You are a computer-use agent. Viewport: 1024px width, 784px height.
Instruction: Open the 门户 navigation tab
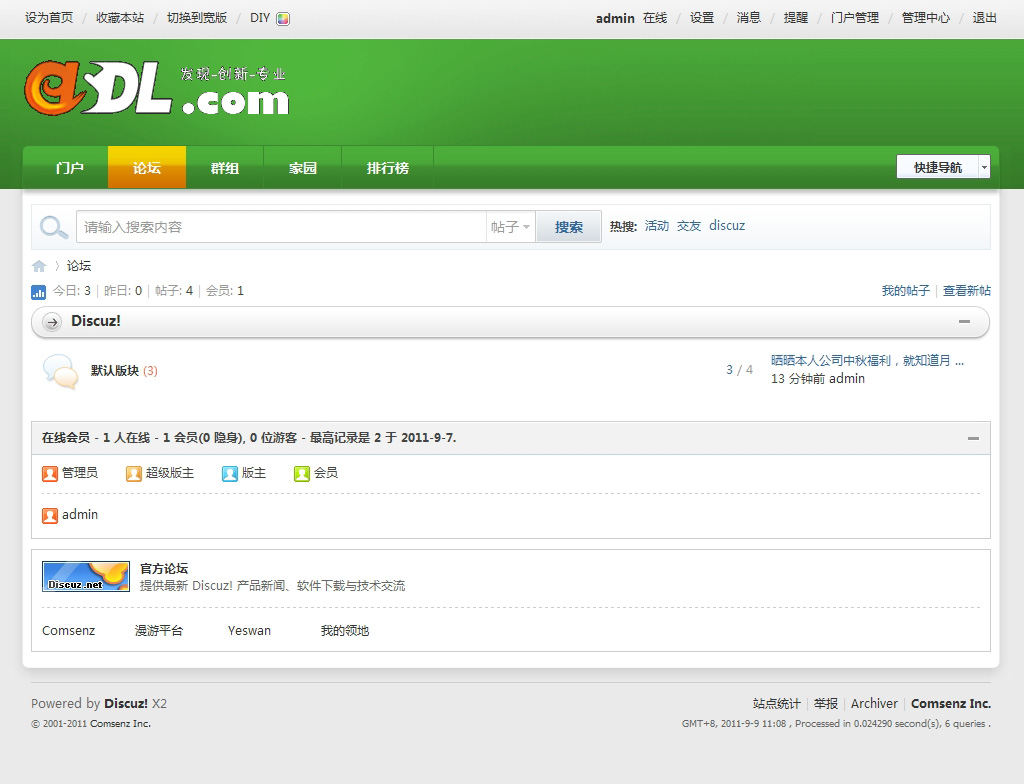pyautogui.click(x=69, y=168)
